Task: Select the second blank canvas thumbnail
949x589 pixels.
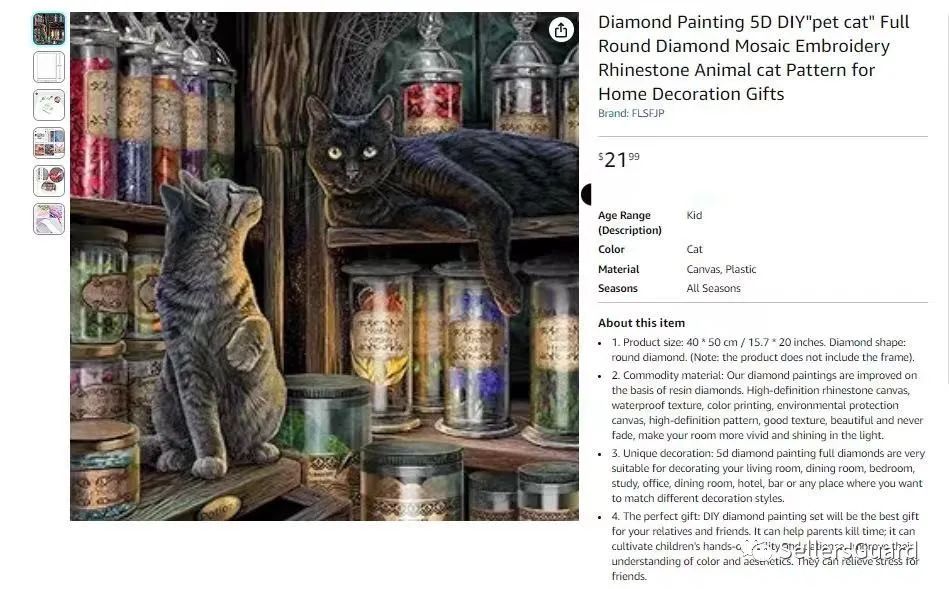Action: (49, 67)
